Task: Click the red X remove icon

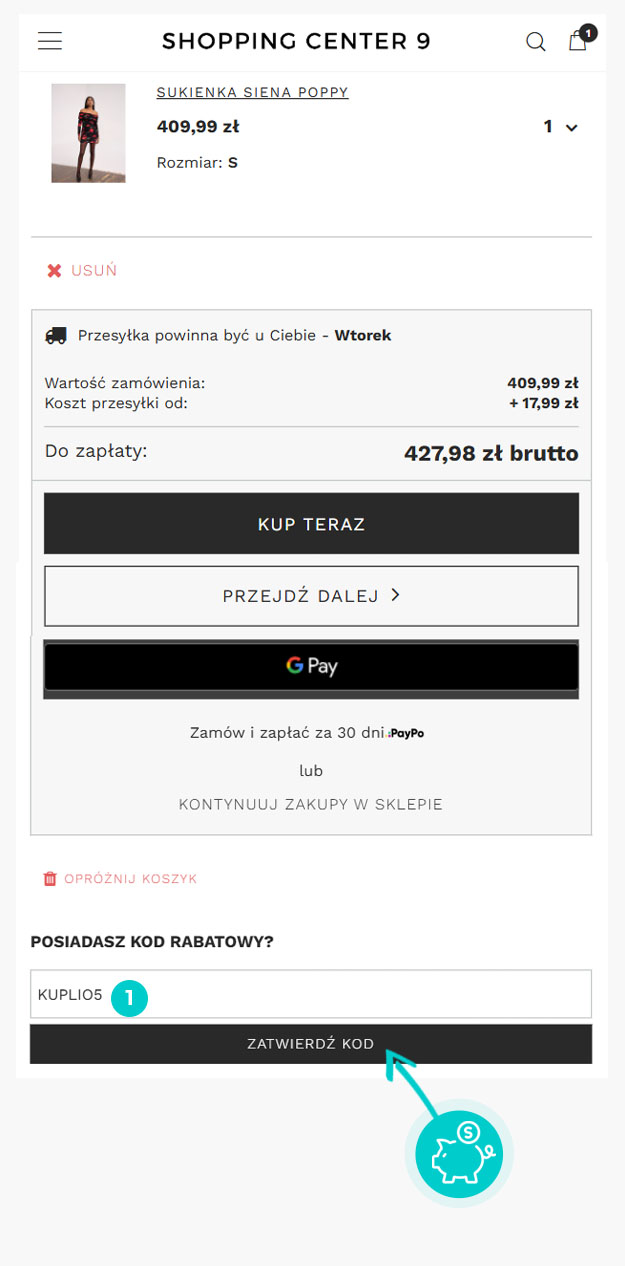Action: point(54,271)
